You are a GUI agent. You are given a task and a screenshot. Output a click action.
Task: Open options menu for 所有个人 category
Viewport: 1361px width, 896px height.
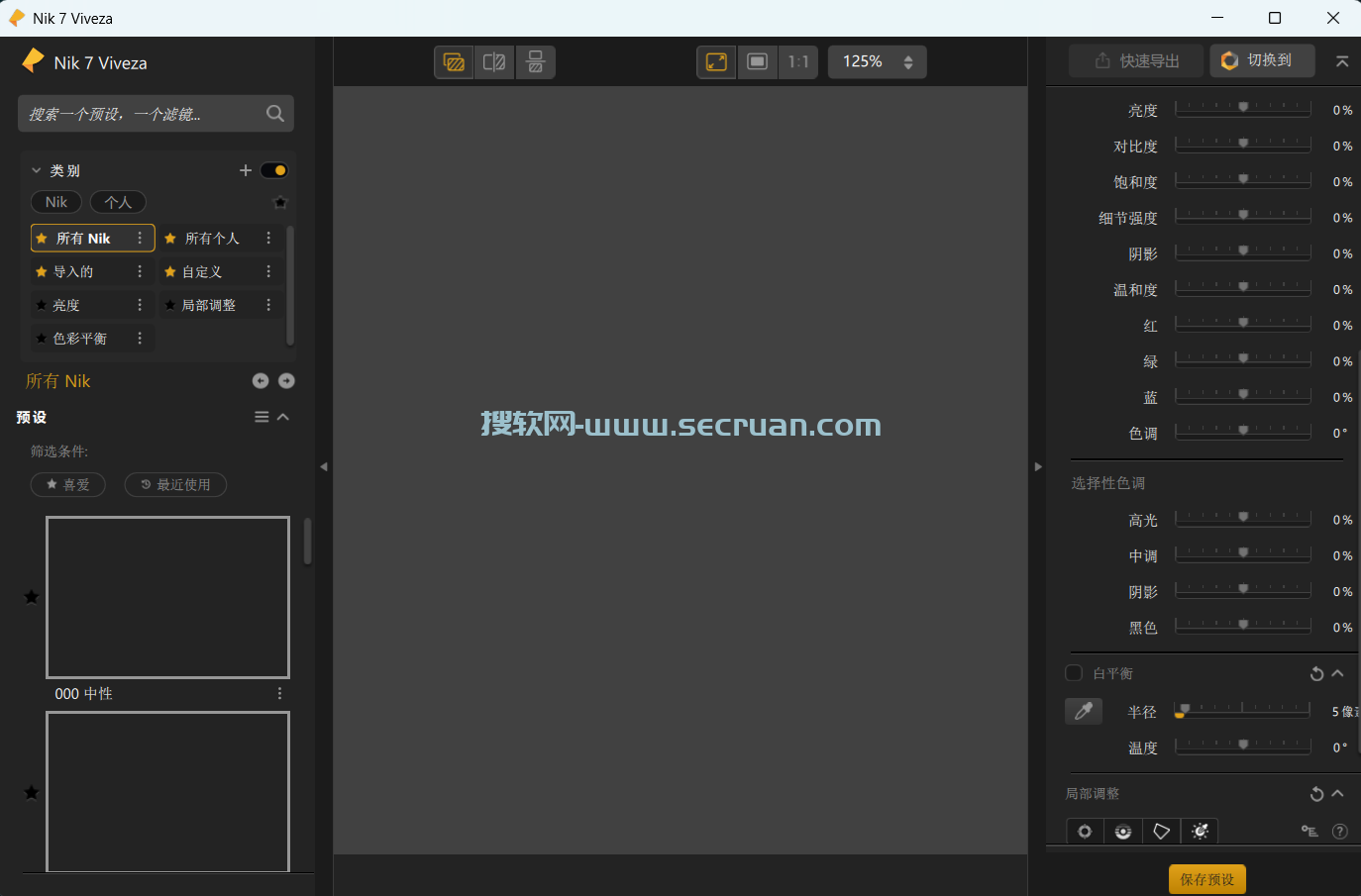268,238
